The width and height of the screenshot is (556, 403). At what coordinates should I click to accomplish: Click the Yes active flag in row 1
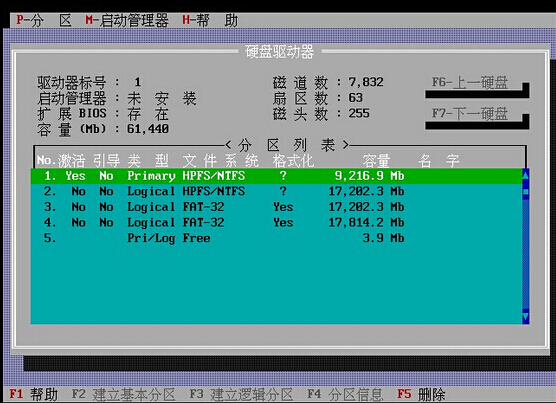click(75, 176)
